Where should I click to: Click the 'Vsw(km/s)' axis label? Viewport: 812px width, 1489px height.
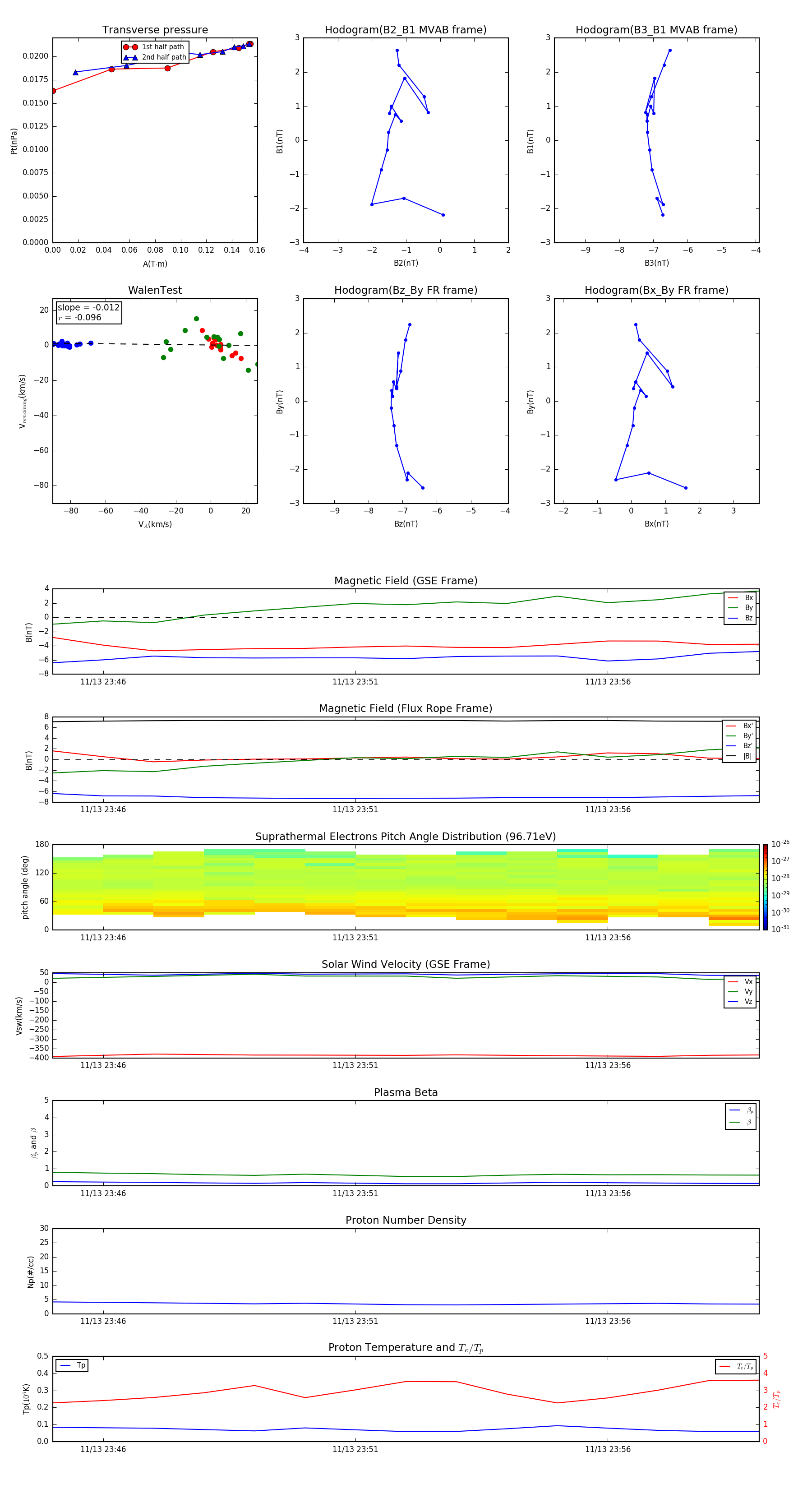point(19,1016)
